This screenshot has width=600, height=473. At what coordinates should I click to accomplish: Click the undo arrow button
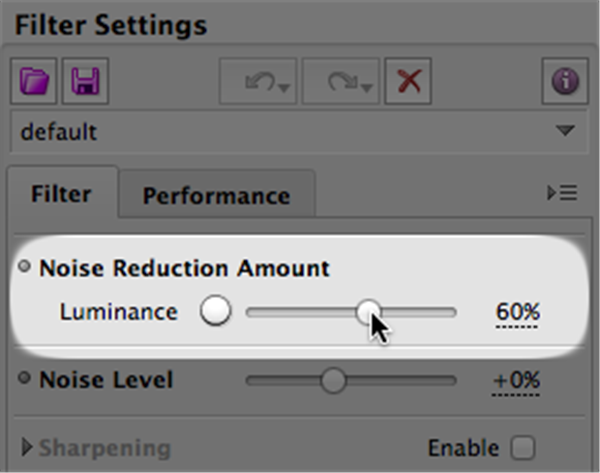point(258,81)
